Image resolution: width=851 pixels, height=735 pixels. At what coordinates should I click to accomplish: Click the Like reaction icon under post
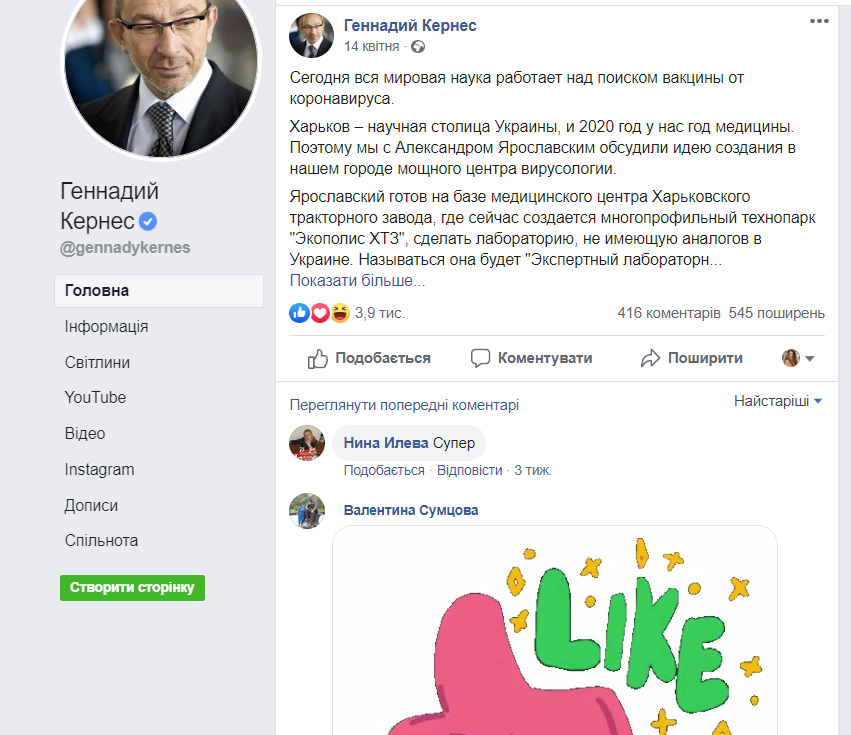coord(299,313)
